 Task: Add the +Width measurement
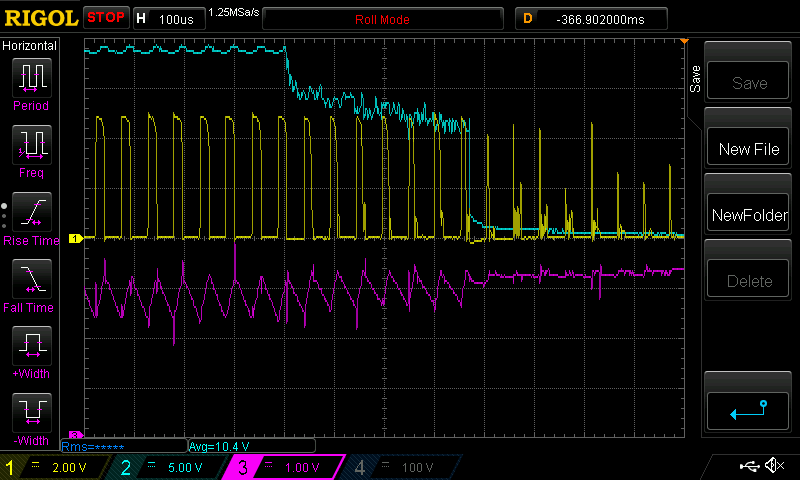pos(30,352)
